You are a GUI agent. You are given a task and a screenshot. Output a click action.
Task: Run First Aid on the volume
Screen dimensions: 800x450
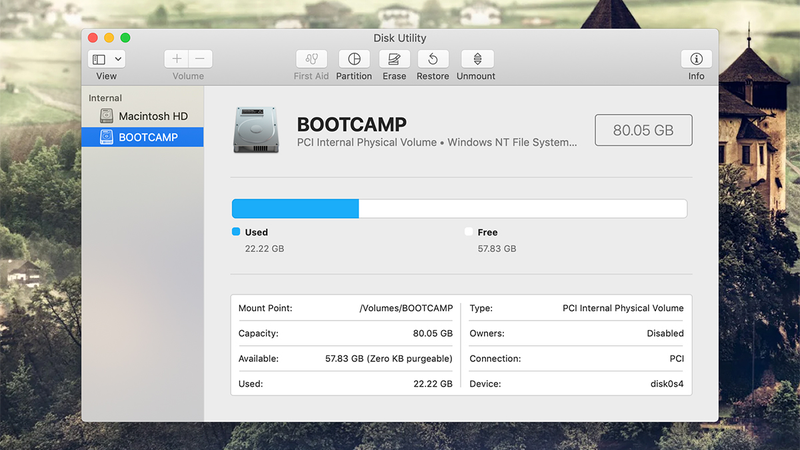(x=311, y=59)
